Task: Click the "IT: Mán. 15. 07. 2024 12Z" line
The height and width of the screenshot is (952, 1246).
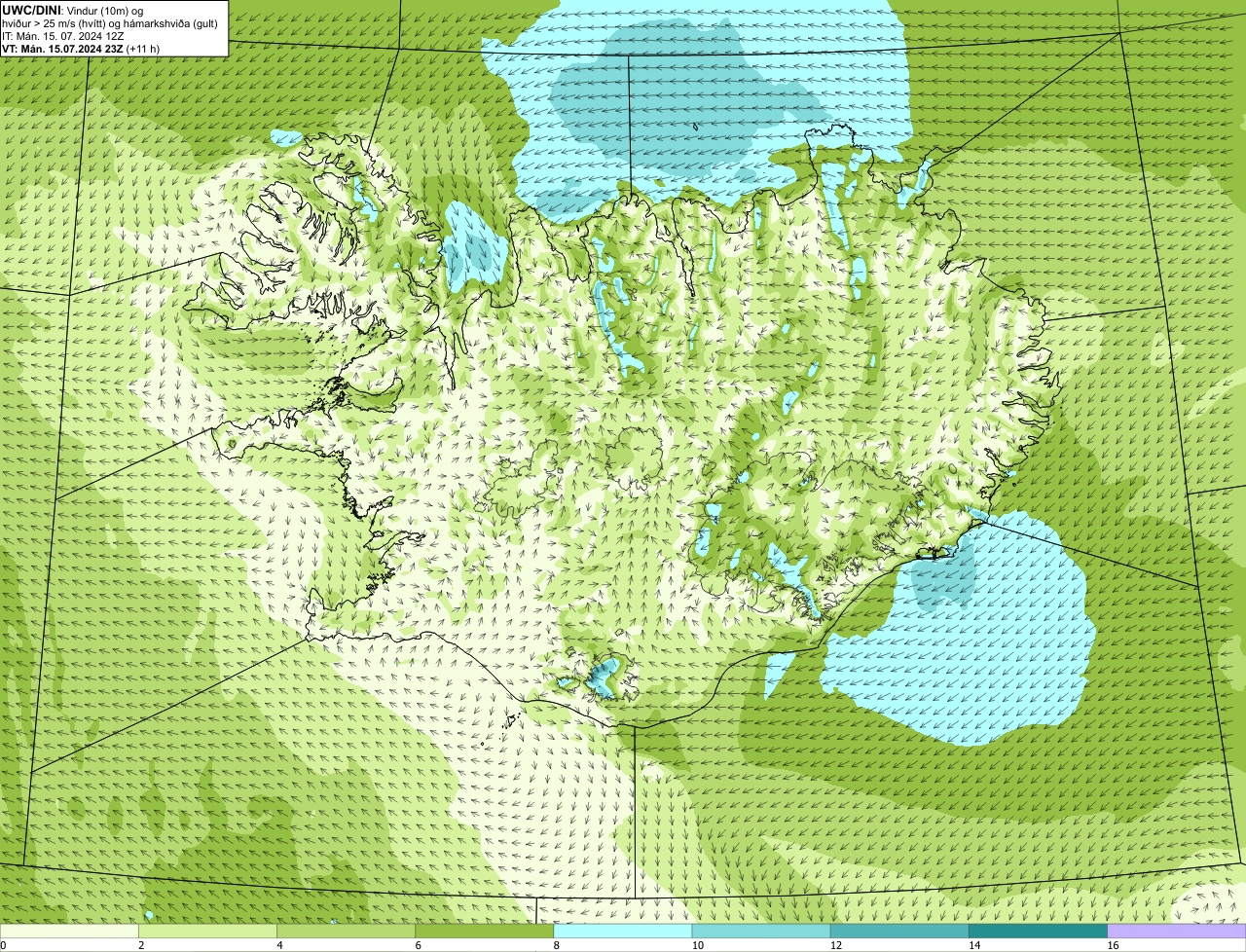Action: coord(63,35)
